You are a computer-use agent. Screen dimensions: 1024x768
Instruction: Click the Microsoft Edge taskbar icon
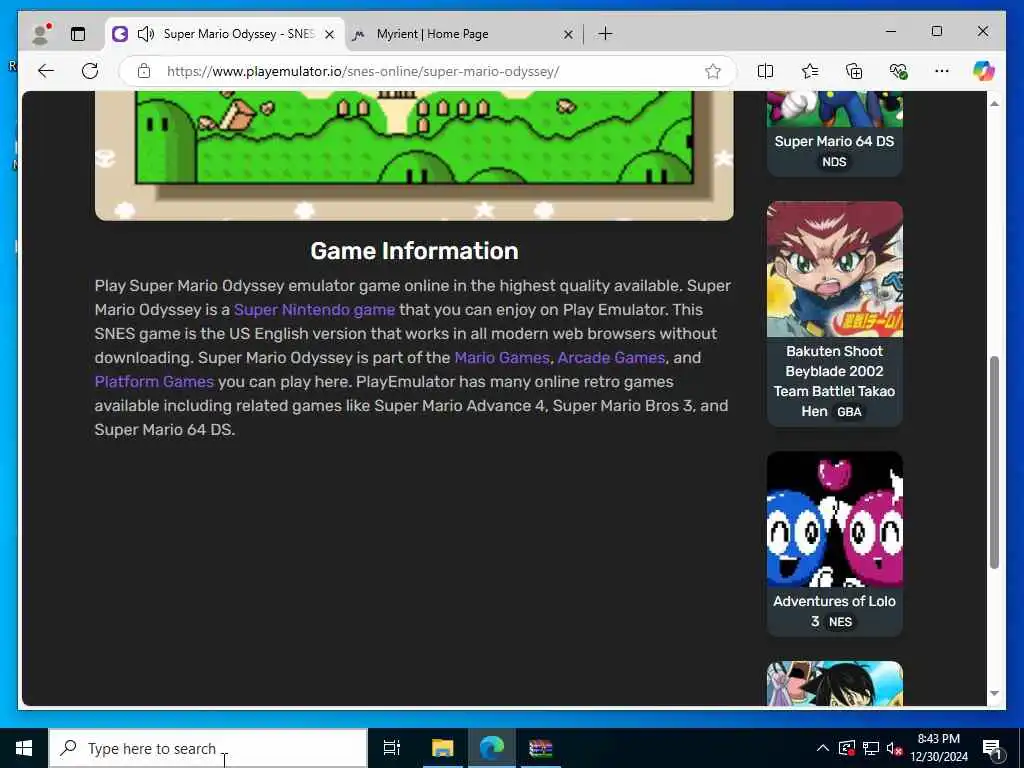(492, 748)
